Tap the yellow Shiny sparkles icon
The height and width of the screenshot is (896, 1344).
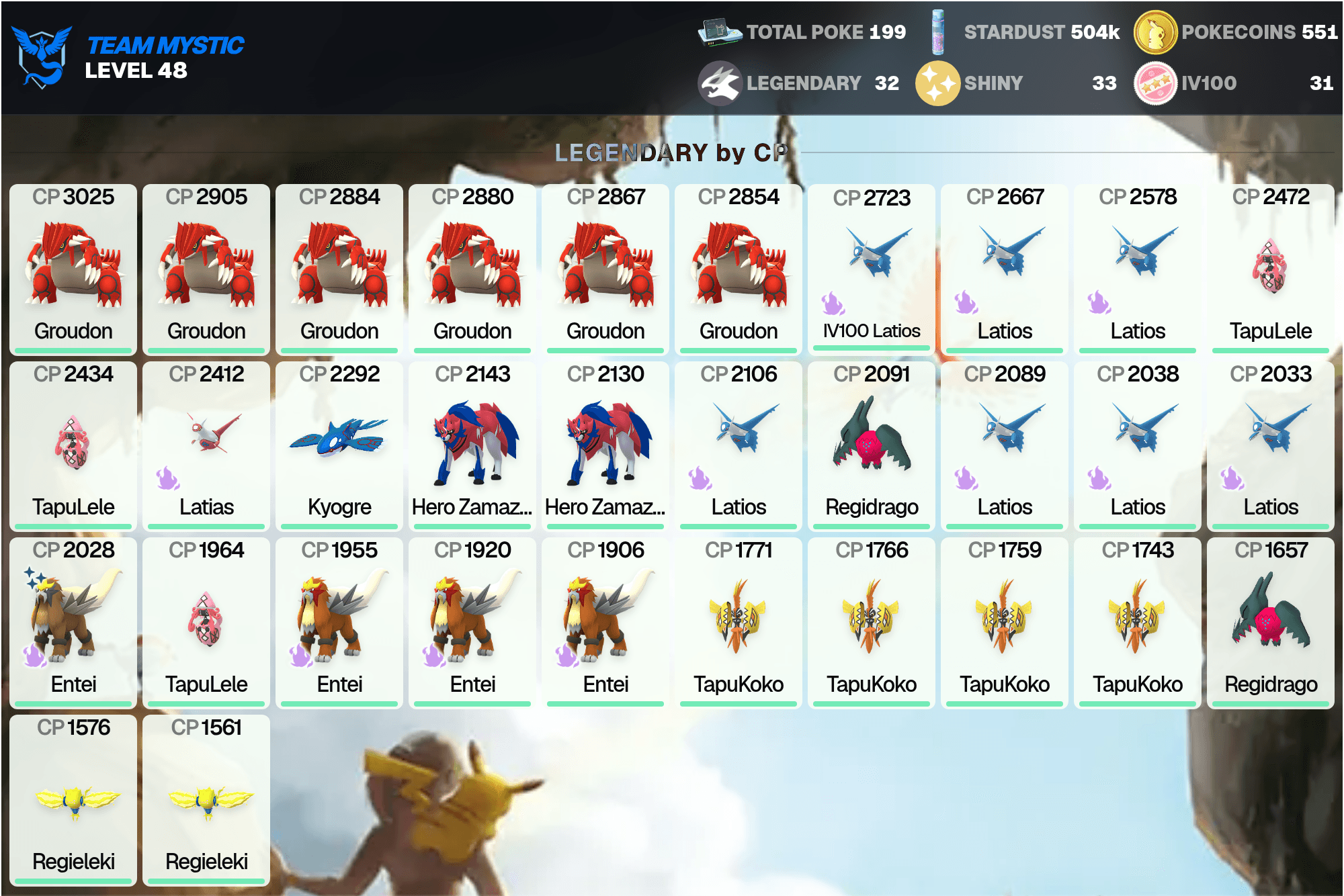[937, 83]
